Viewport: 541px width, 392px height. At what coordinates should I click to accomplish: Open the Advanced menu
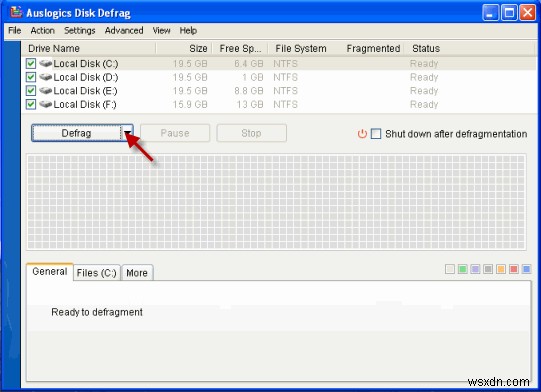(124, 30)
